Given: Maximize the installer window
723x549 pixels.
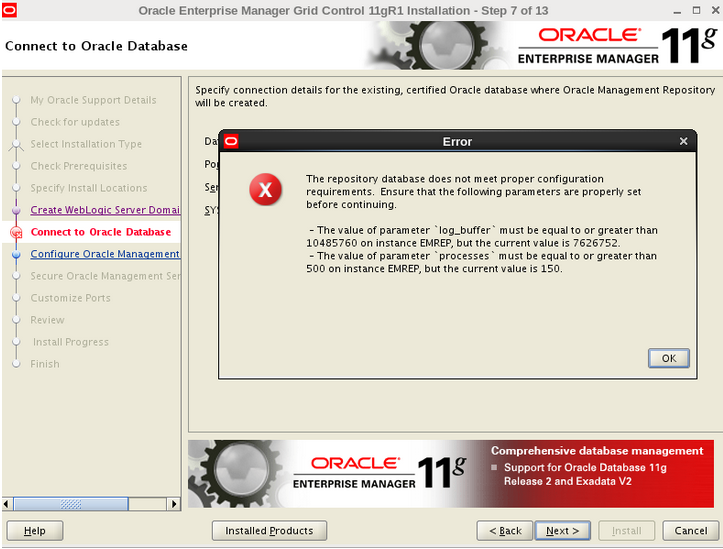Looking at the screenshot, I should (x=696, y=10).
